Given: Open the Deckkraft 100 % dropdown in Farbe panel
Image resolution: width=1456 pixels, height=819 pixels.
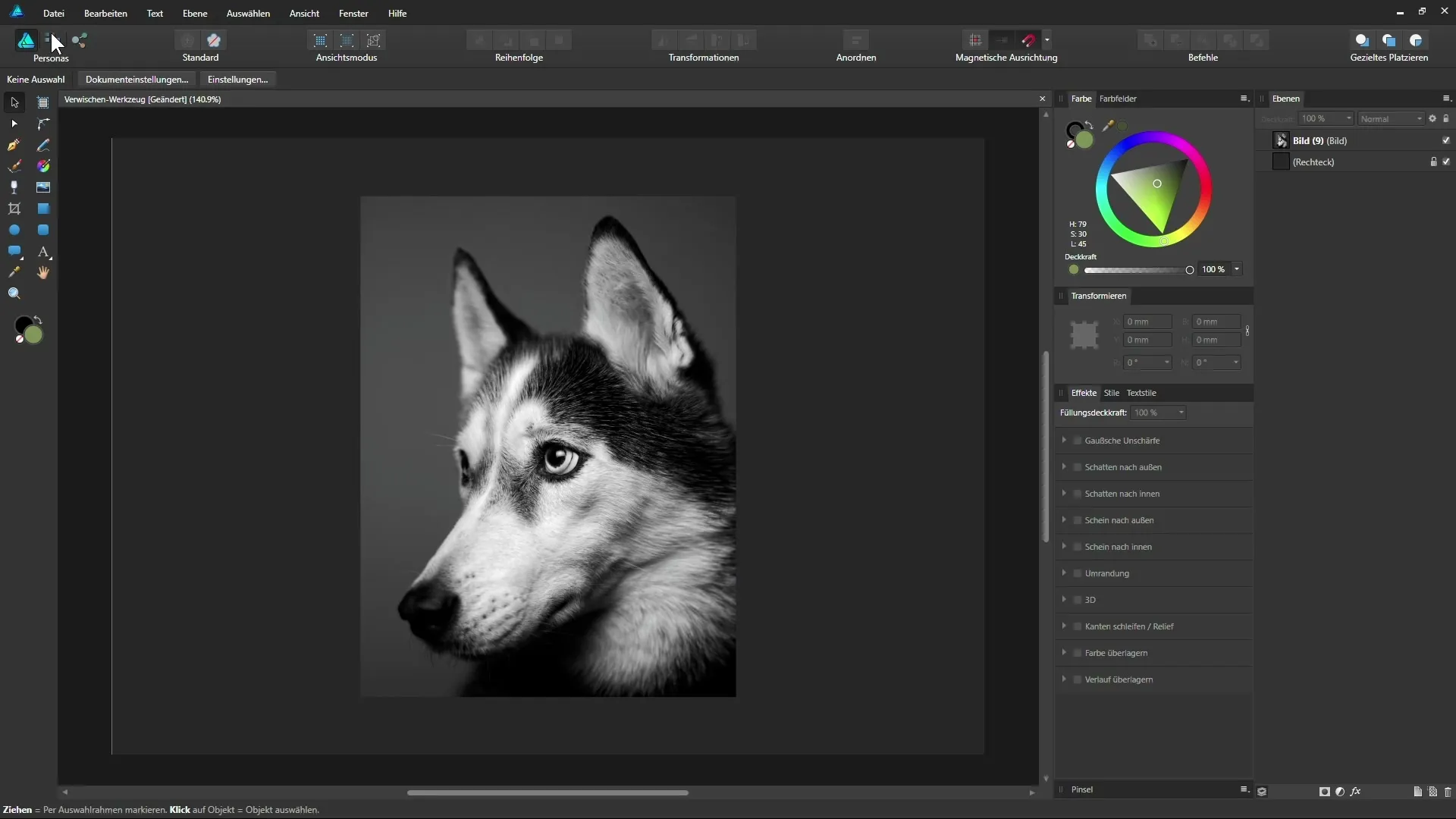Looking at the screenshot, I should point(1237,269).
